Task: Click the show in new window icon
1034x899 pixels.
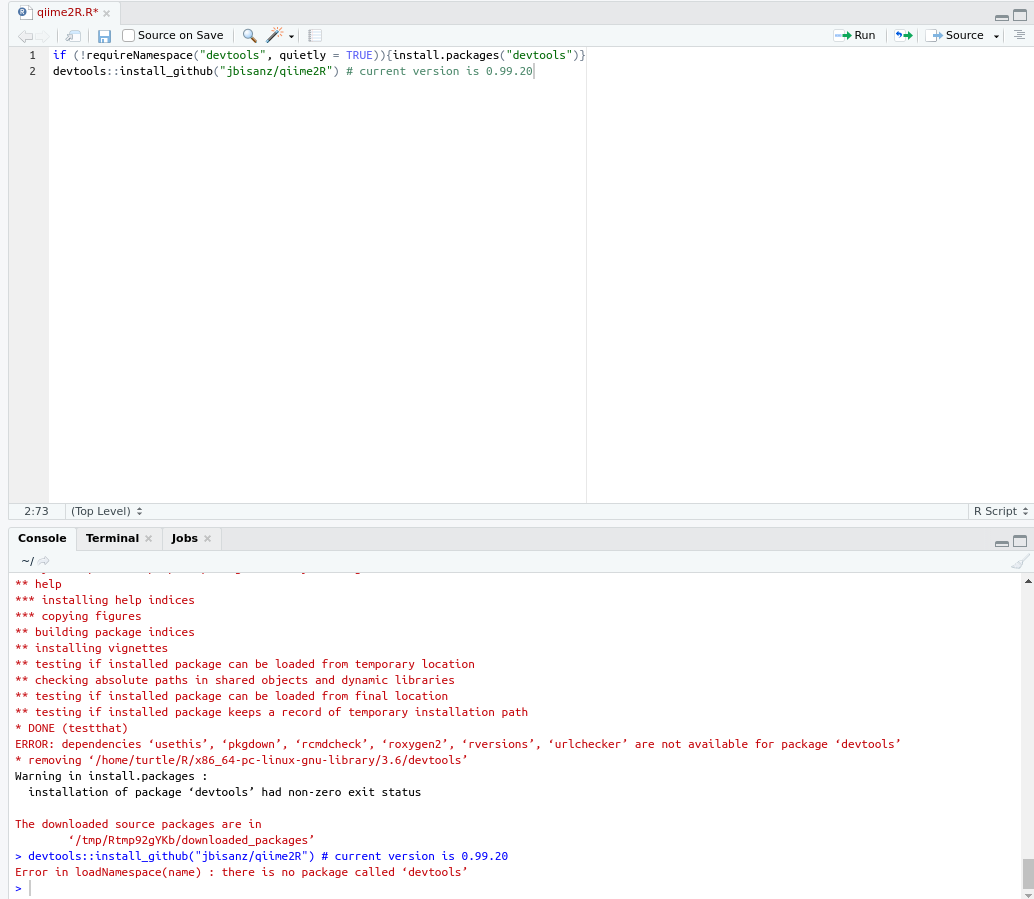Action: point(73,36)
